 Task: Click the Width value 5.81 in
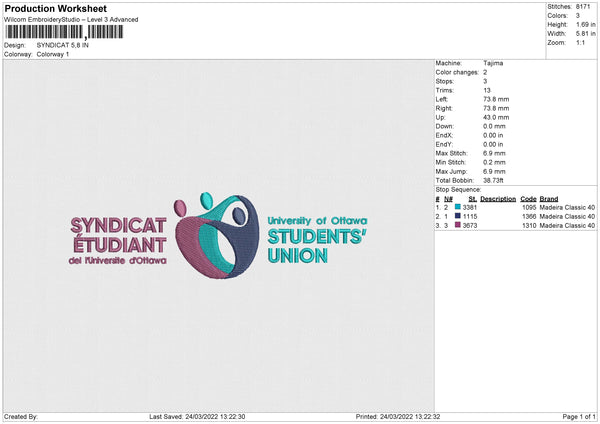click(586, 34)
